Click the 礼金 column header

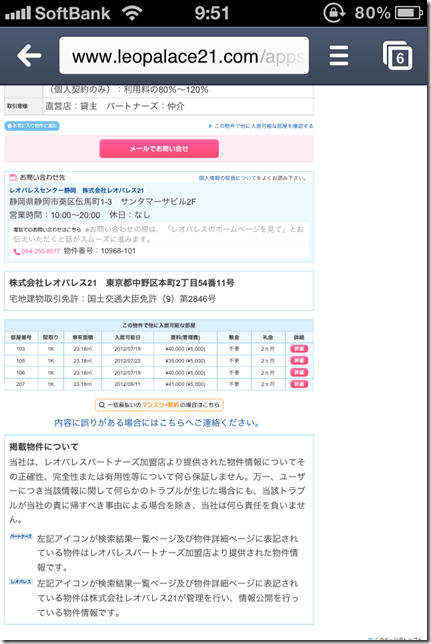(268, 337)
